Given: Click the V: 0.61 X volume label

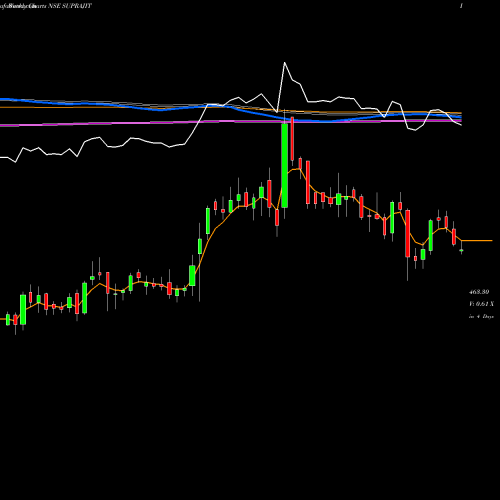Looking at the screenshot, I should 481,304.
